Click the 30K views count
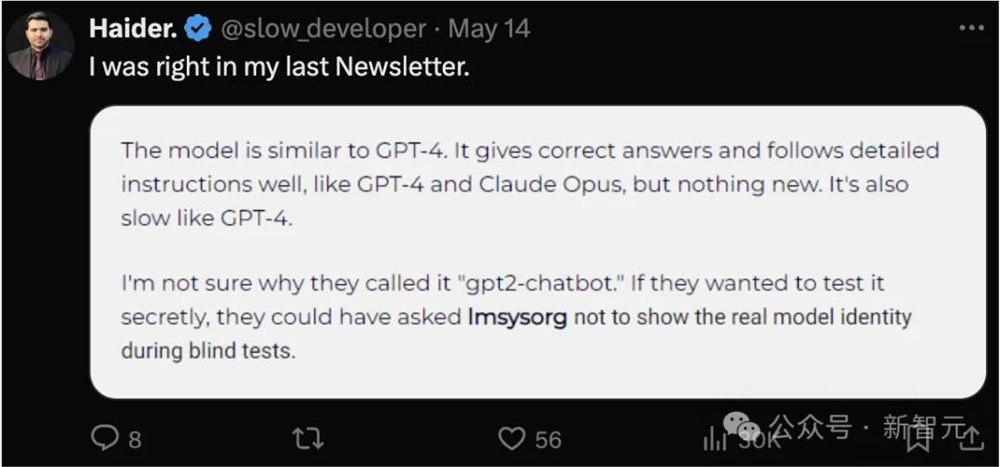This screenshot has width=1000, height=467. 758,439
